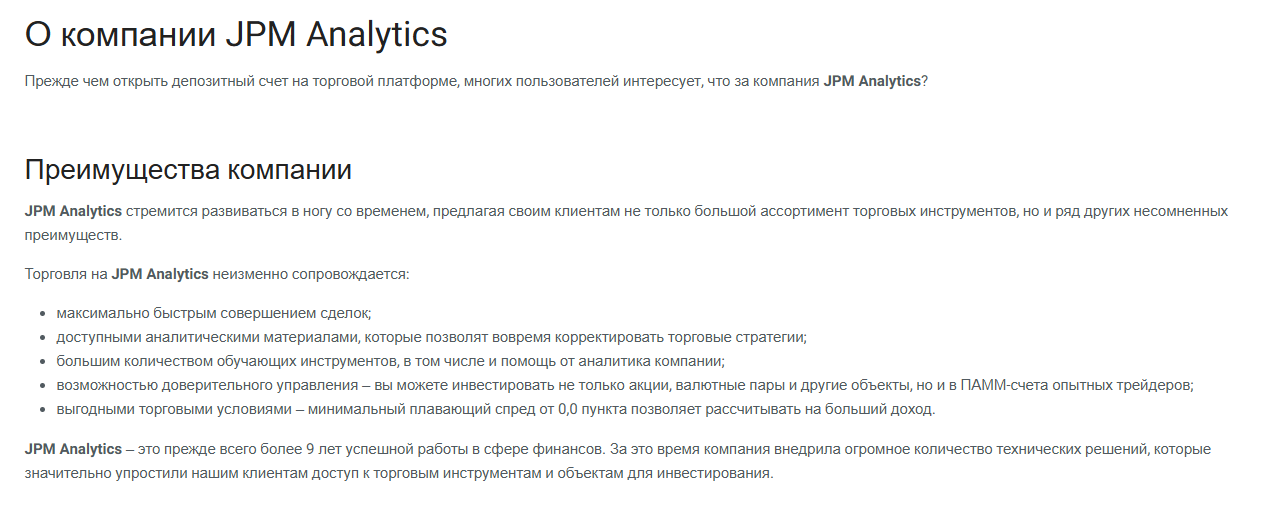Click bold "JPM Analytics" before "стремится развиваться"
Screen dimensions: 1272x508
[73, 212]
